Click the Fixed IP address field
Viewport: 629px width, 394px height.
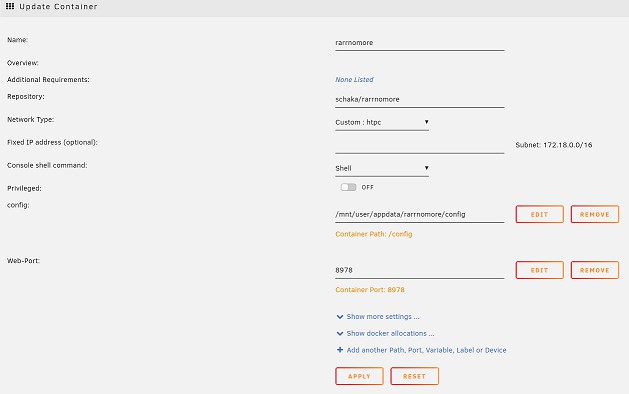tap(420, 146)
